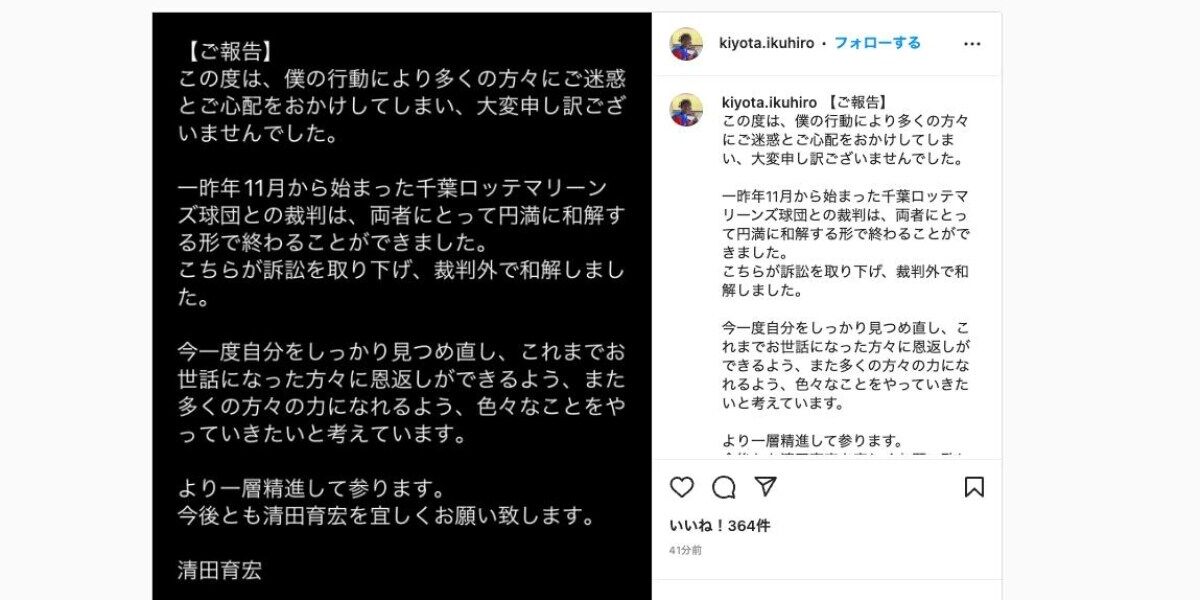The image size is (1200, 600).
Task: View who liked via いいね！364件
Action: 720,526
